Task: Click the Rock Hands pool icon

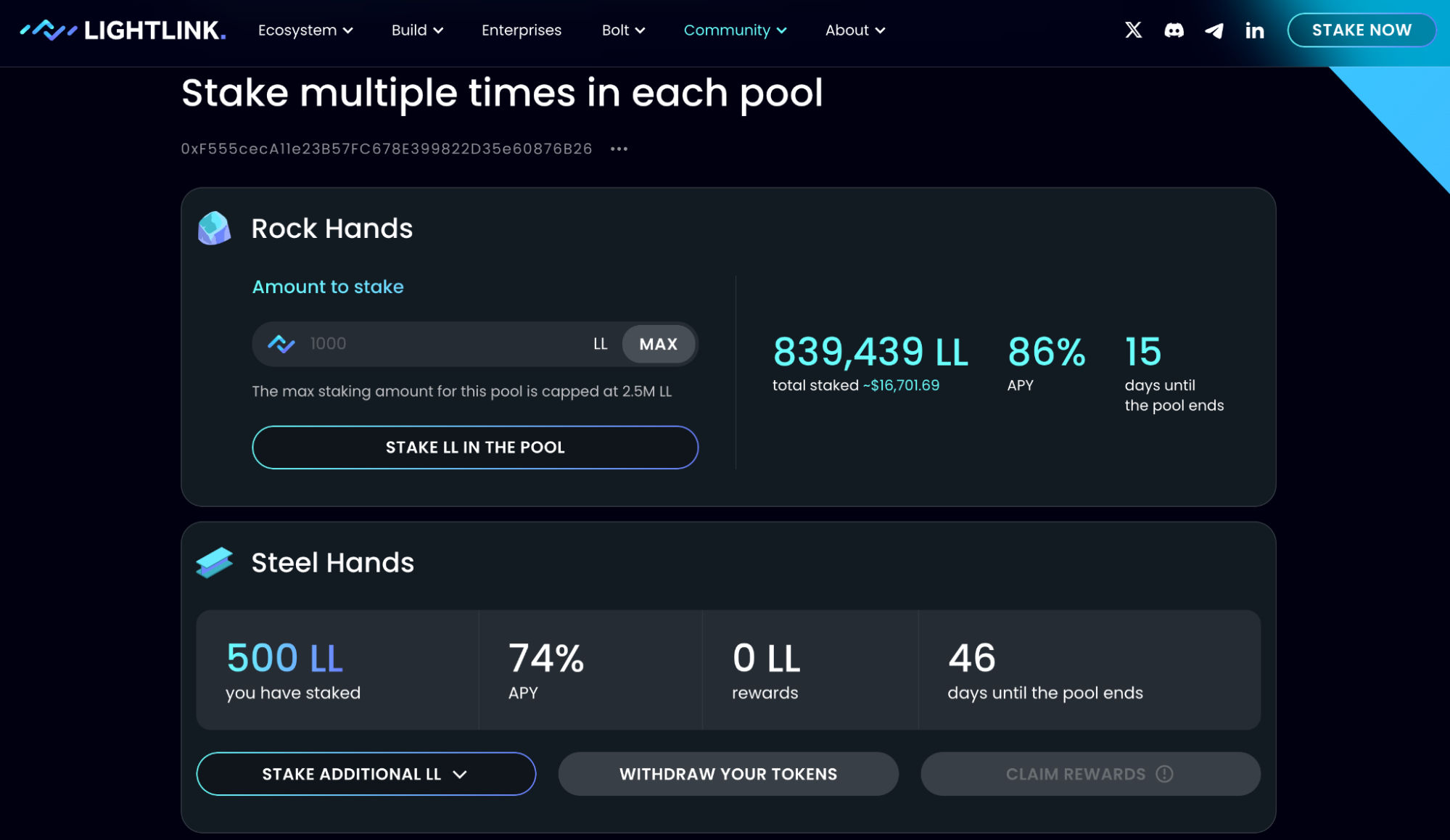Action: coord(214,228)
